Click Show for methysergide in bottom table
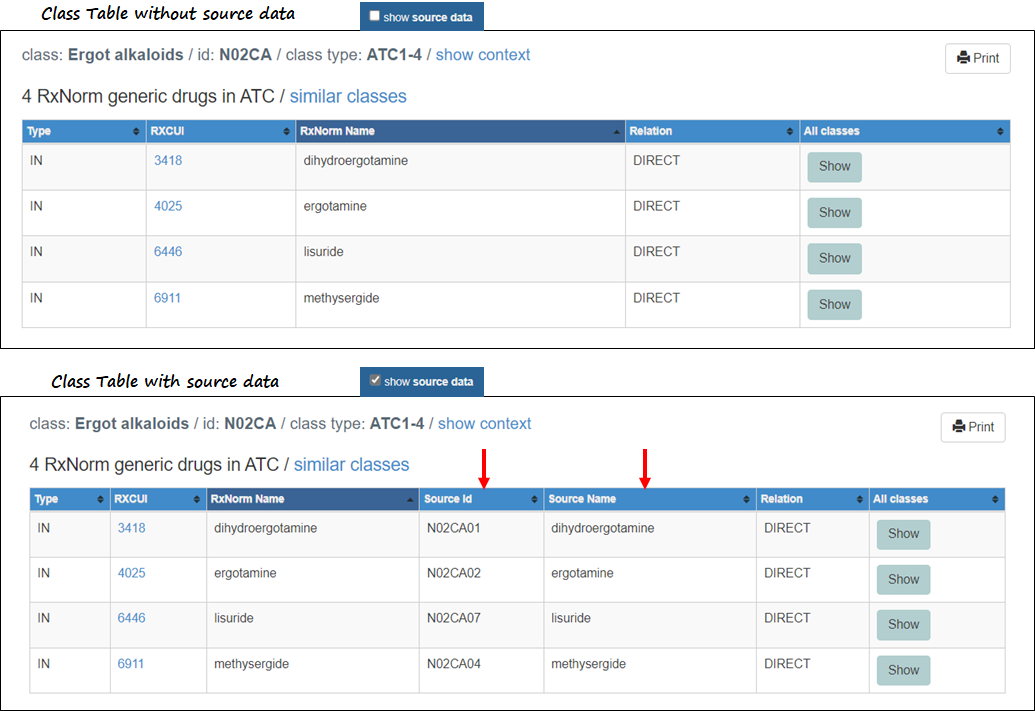The width and height of the screenshot is (1035, 711). tap(903, 670)
